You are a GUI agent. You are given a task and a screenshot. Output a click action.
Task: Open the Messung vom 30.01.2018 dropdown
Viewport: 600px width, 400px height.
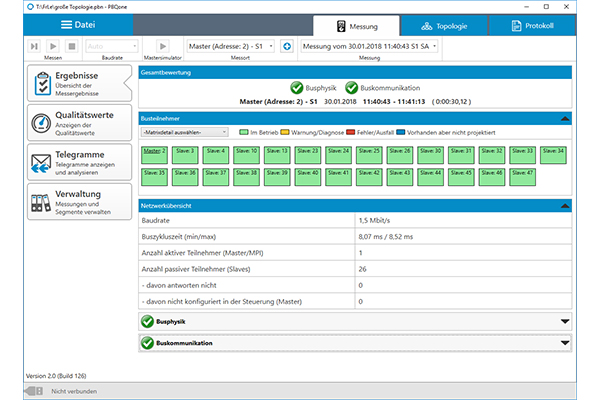click(369, 46)
